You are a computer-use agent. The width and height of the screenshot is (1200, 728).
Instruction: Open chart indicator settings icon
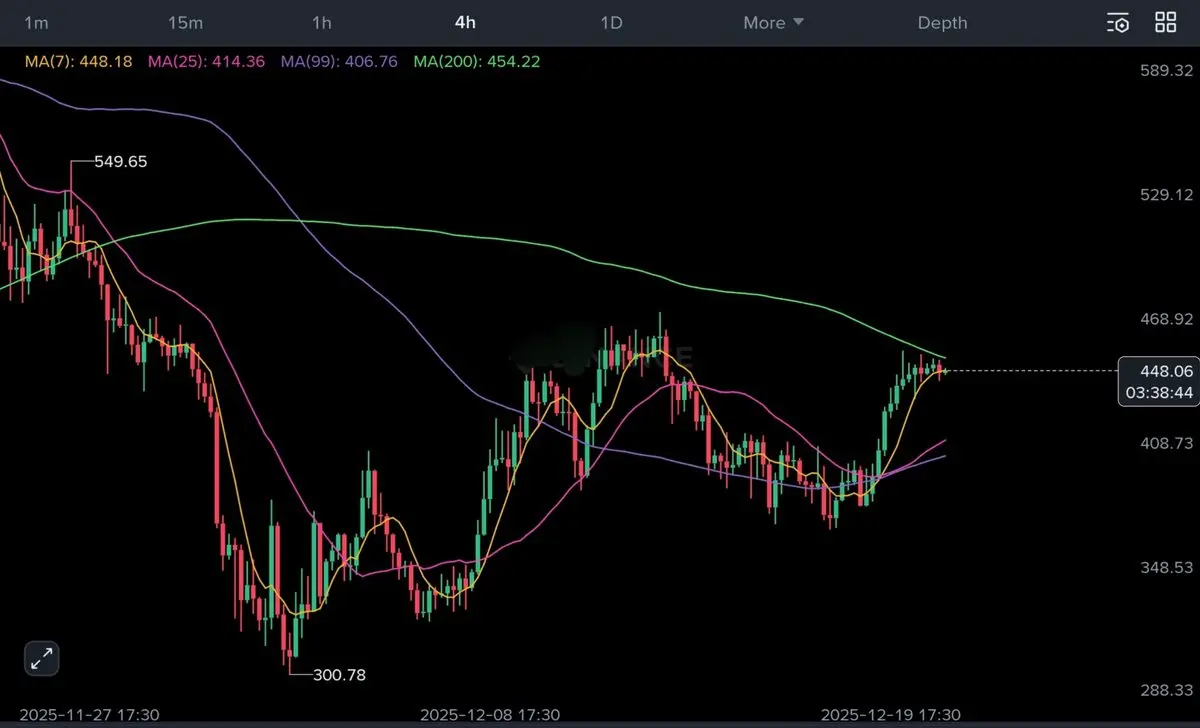click(x=1118, y=22)
